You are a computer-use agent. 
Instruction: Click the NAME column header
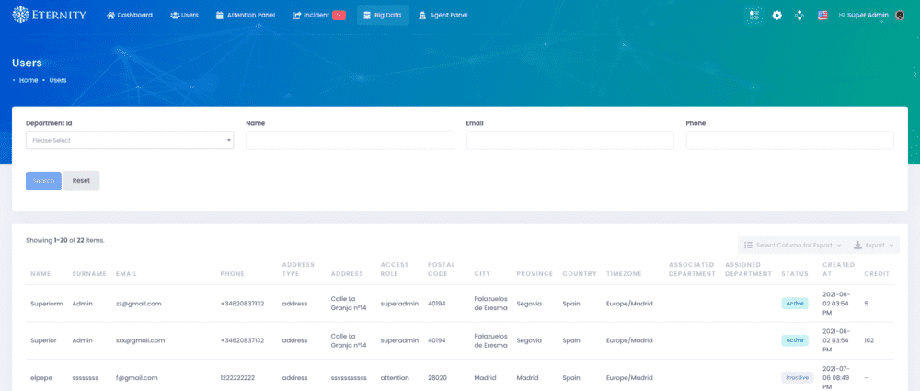point(40,274)
